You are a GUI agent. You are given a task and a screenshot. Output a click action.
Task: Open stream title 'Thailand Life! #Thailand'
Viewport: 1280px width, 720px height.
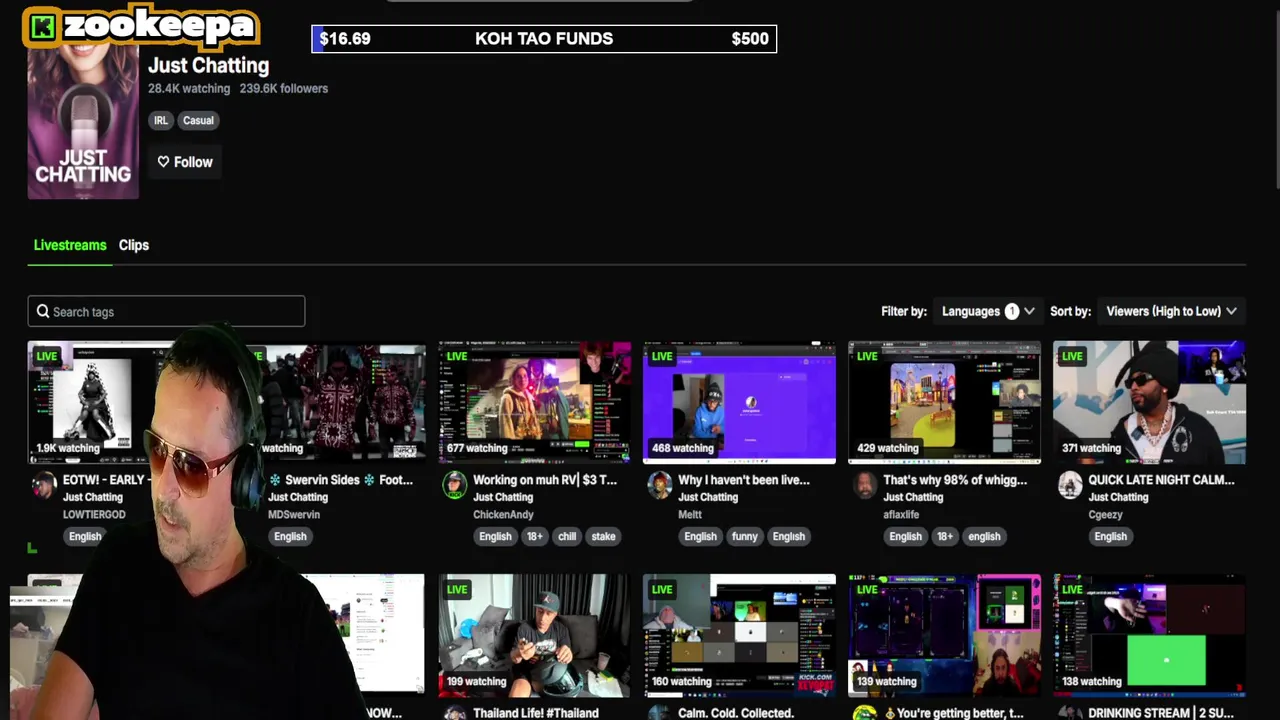(x=536, y=713)
